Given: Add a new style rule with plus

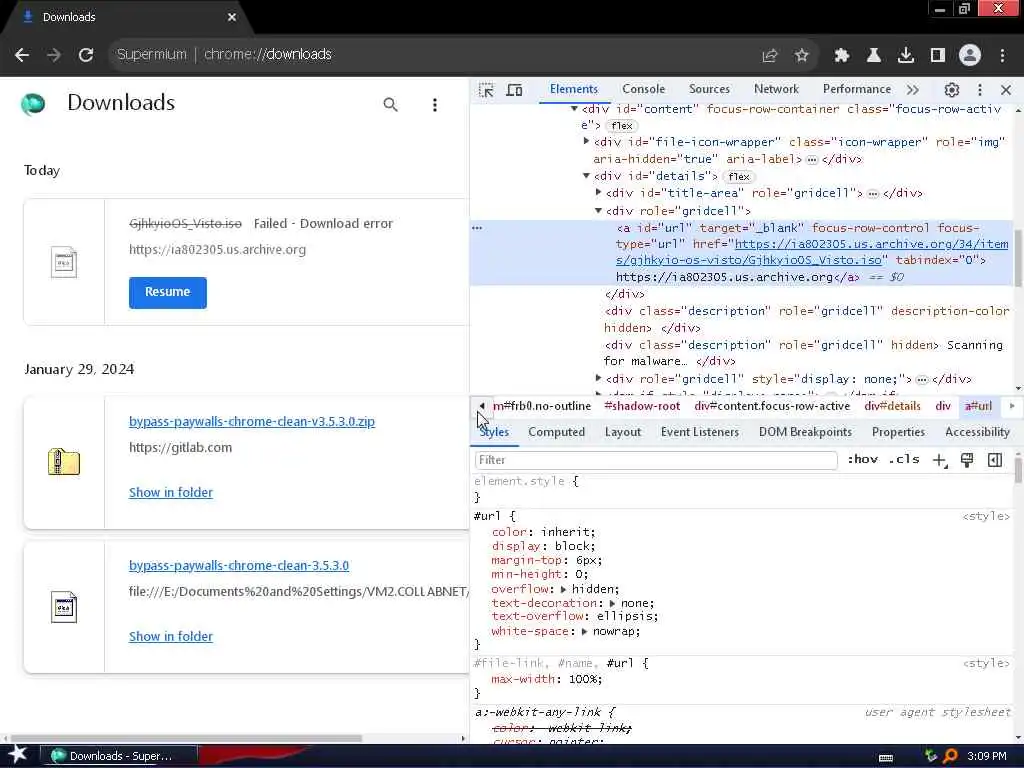Looking at the screenshot, I should point(939,460).
